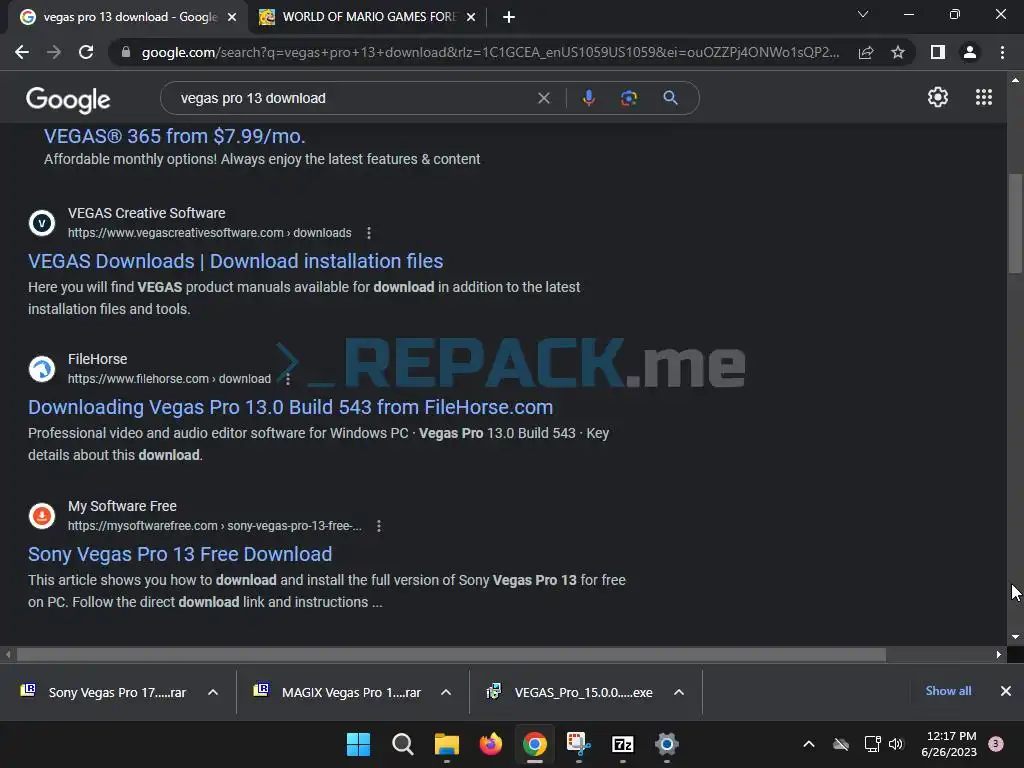
Task: Open 7-Zip from the taskbar
Action: click(x=622, y=744)
